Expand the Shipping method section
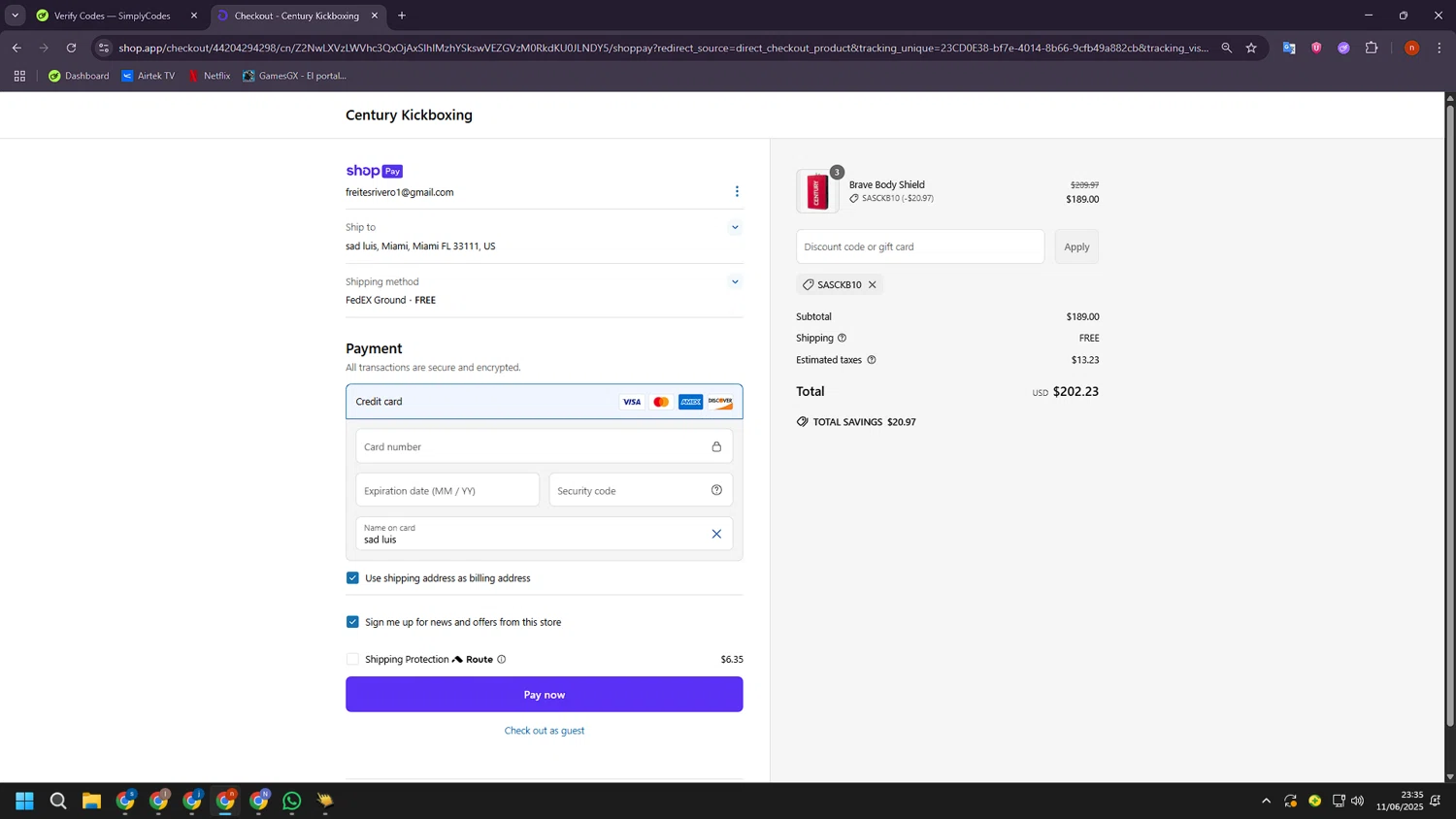This screenshot has height=819, width=1456. 735,281
